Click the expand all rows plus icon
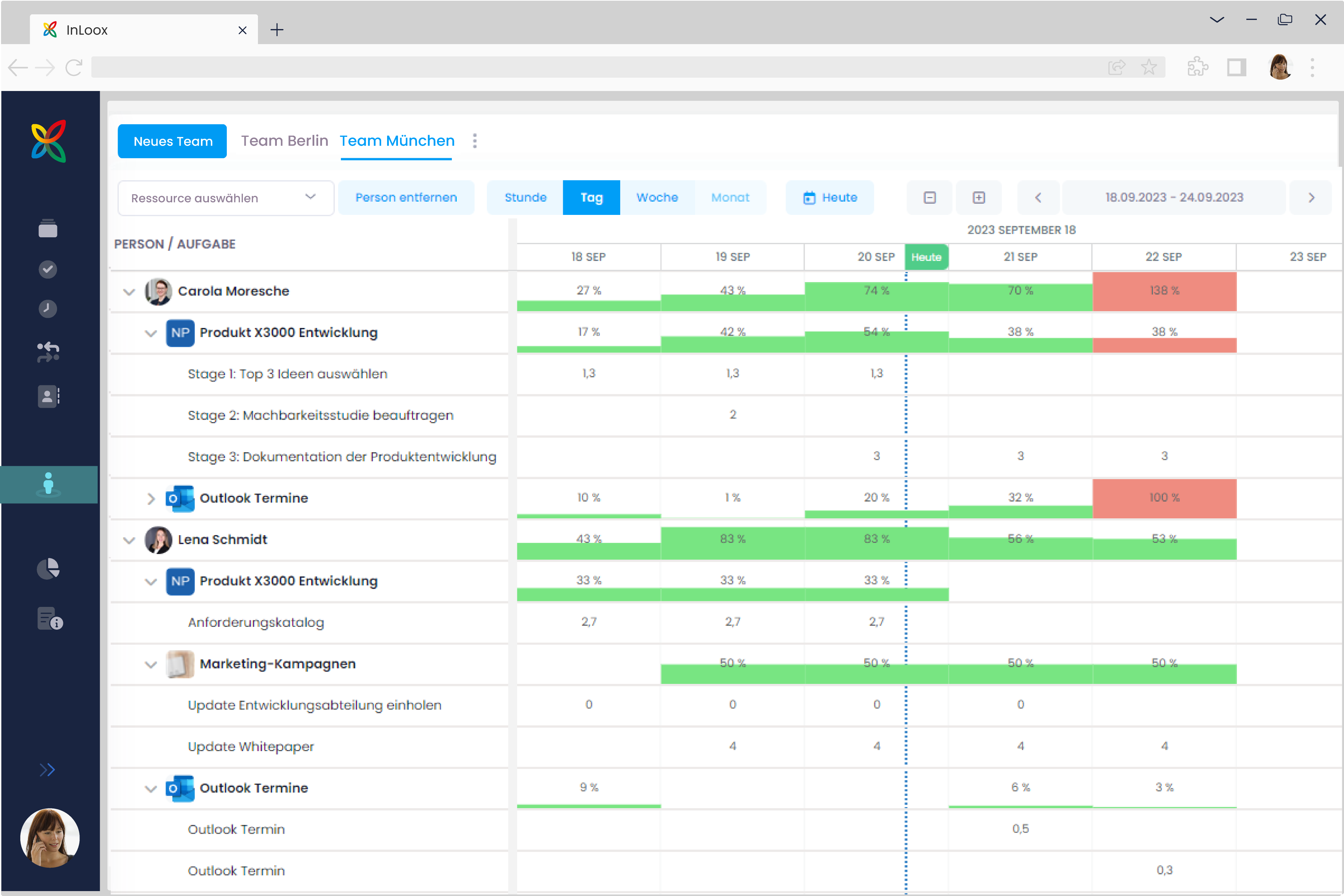 979,198
